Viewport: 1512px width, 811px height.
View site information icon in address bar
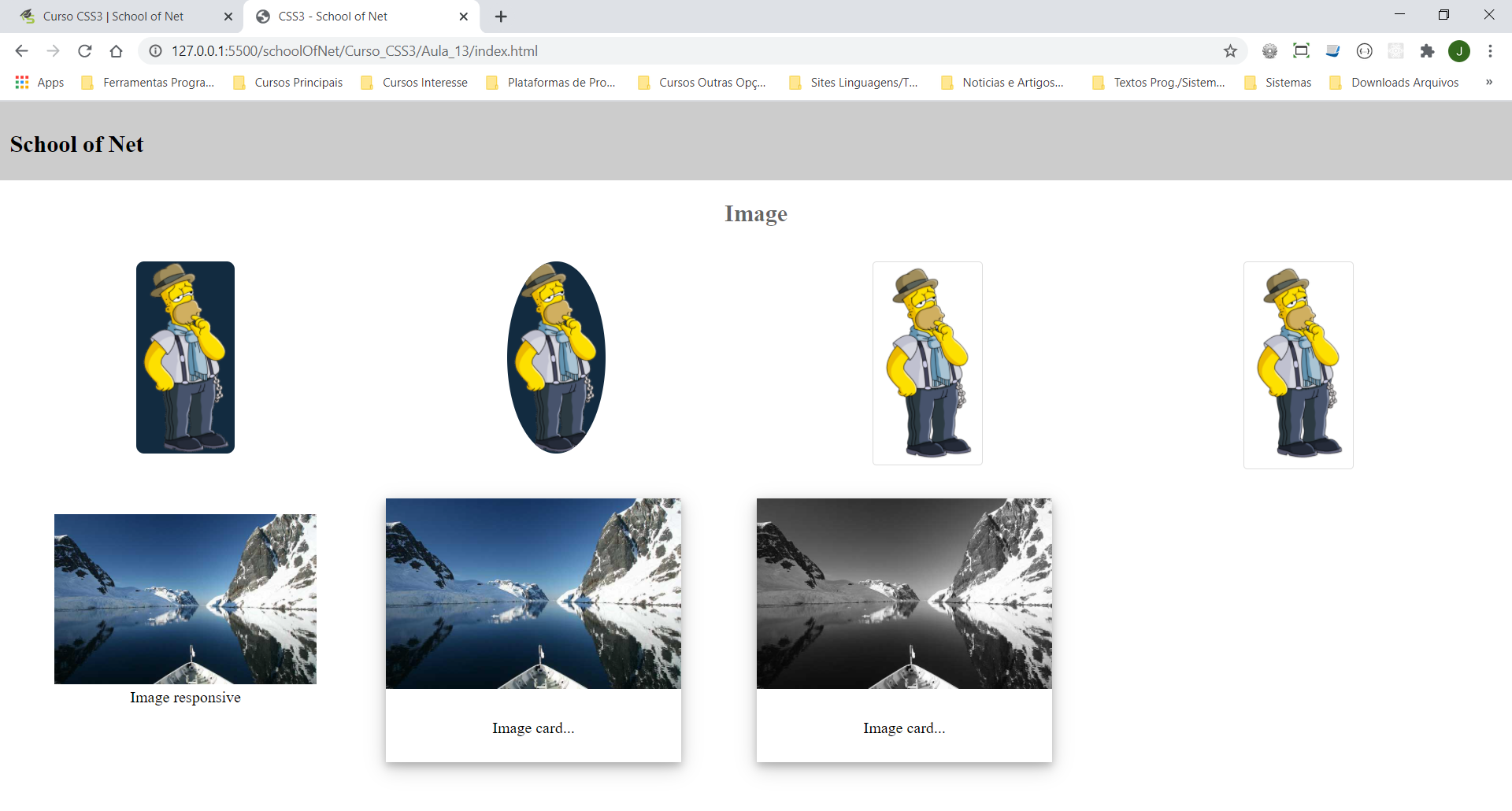[x=156, y=51]
